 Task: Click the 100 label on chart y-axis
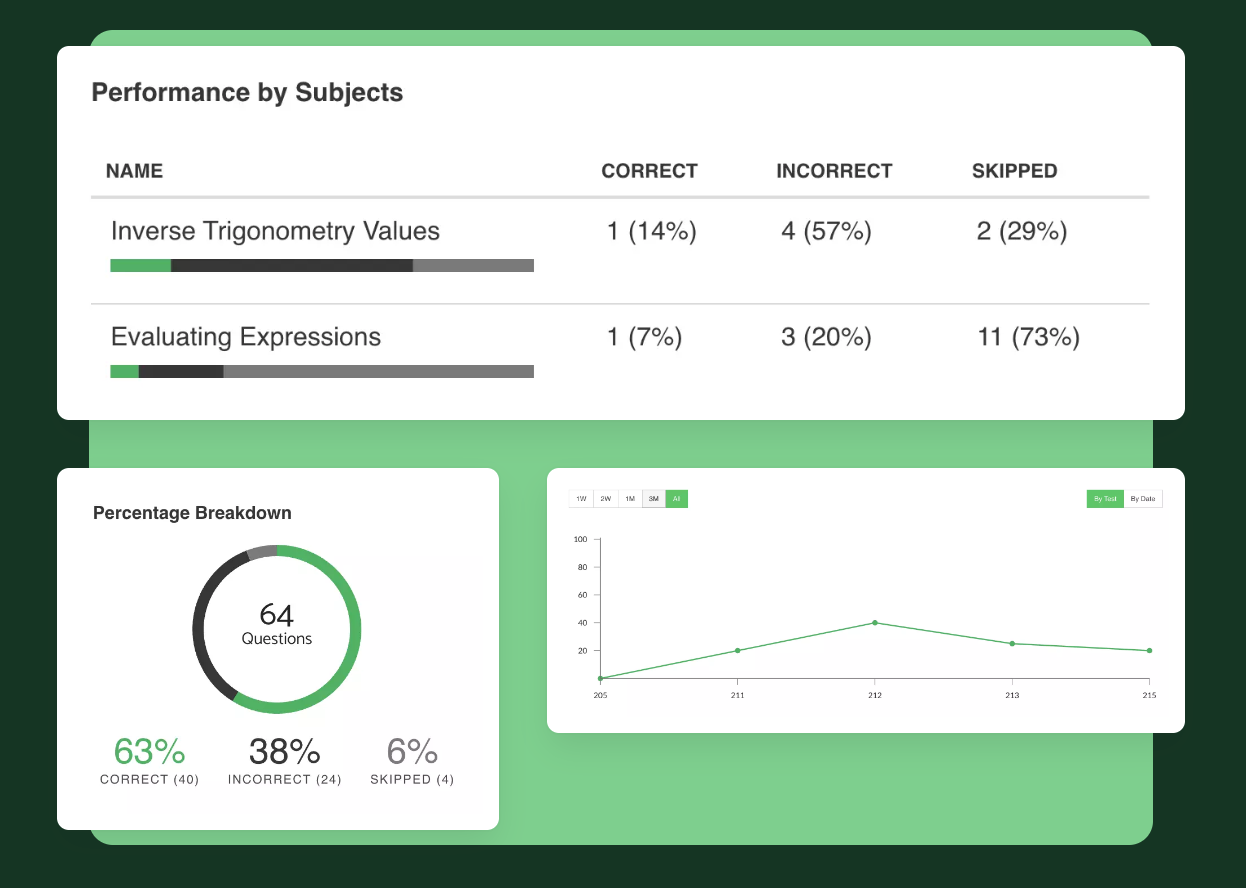pos(581,539)
